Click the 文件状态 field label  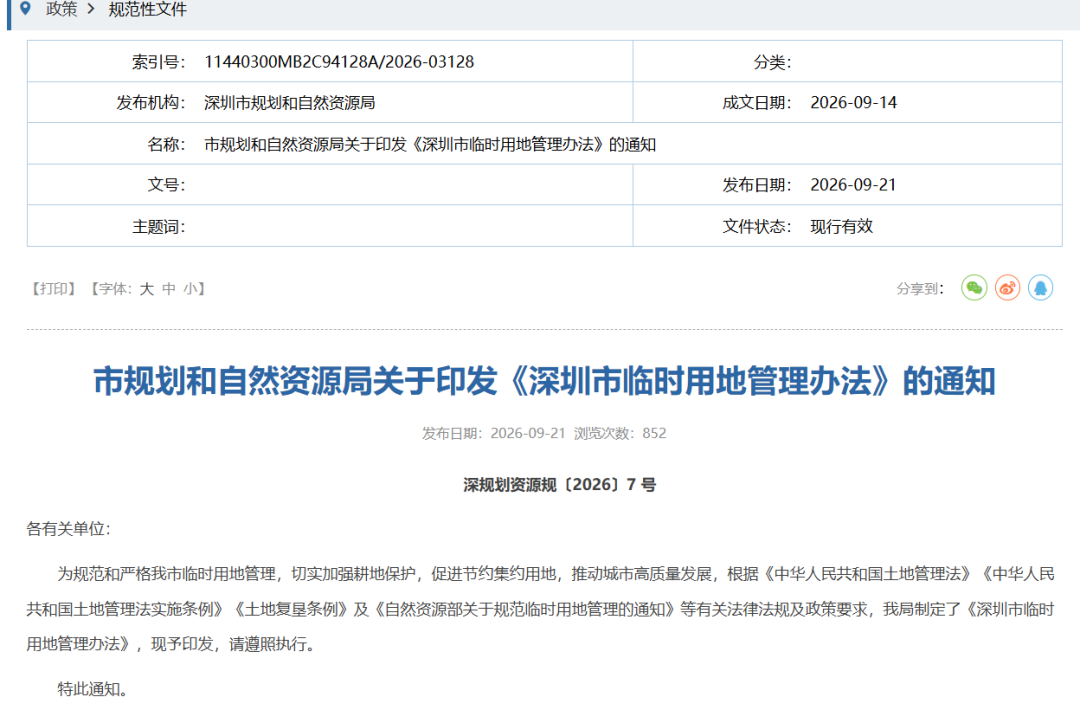coord(757,226)
